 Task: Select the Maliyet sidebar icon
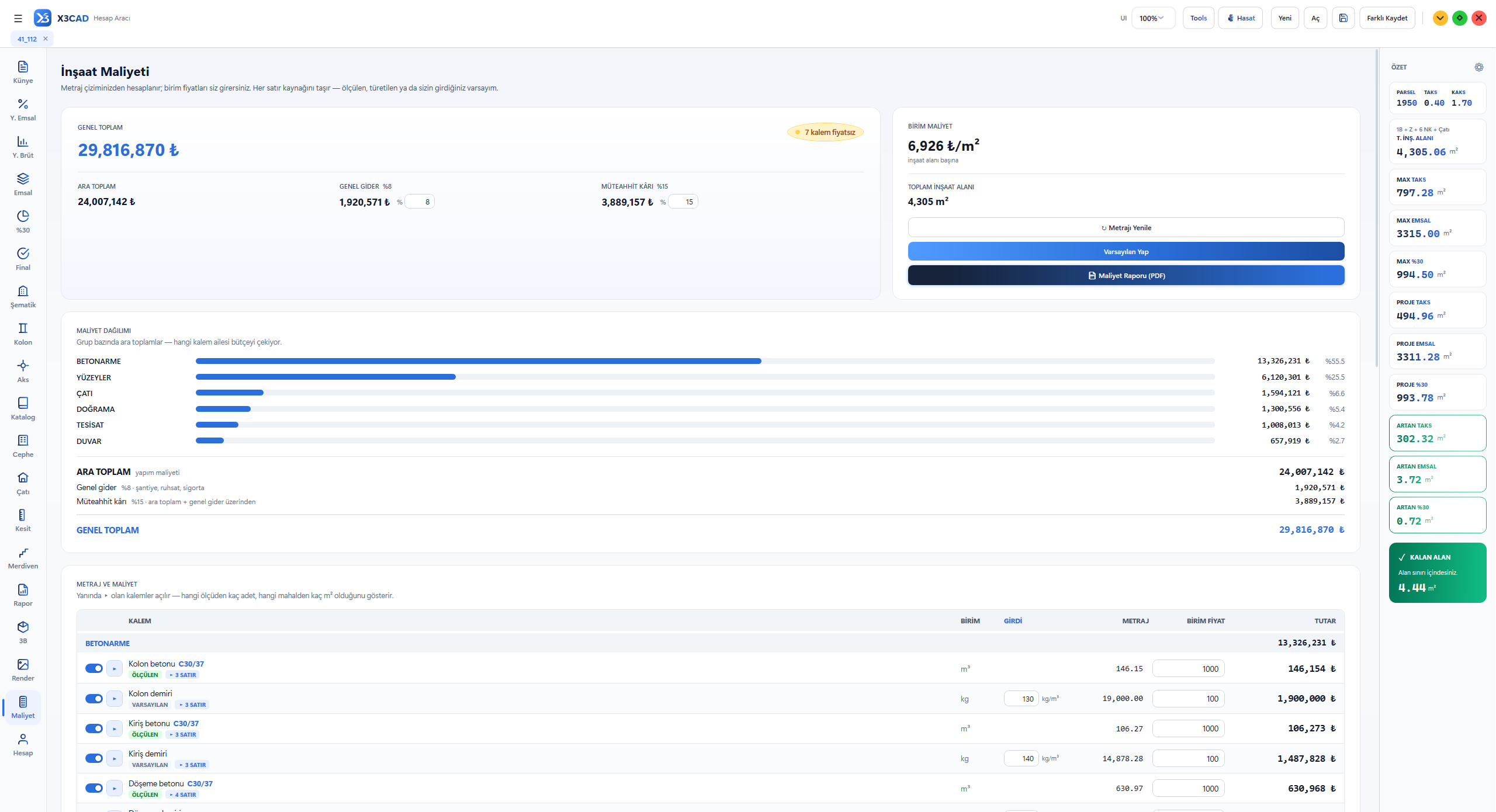[x=23, y=707]
